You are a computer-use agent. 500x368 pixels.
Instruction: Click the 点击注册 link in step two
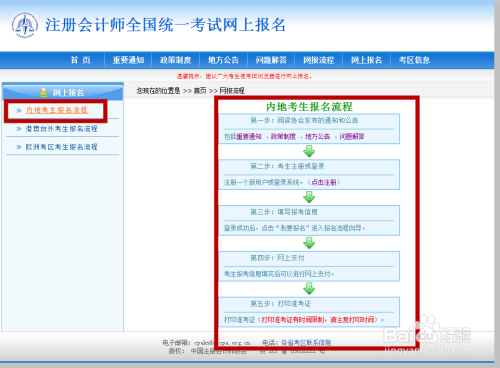click(324, 182)
